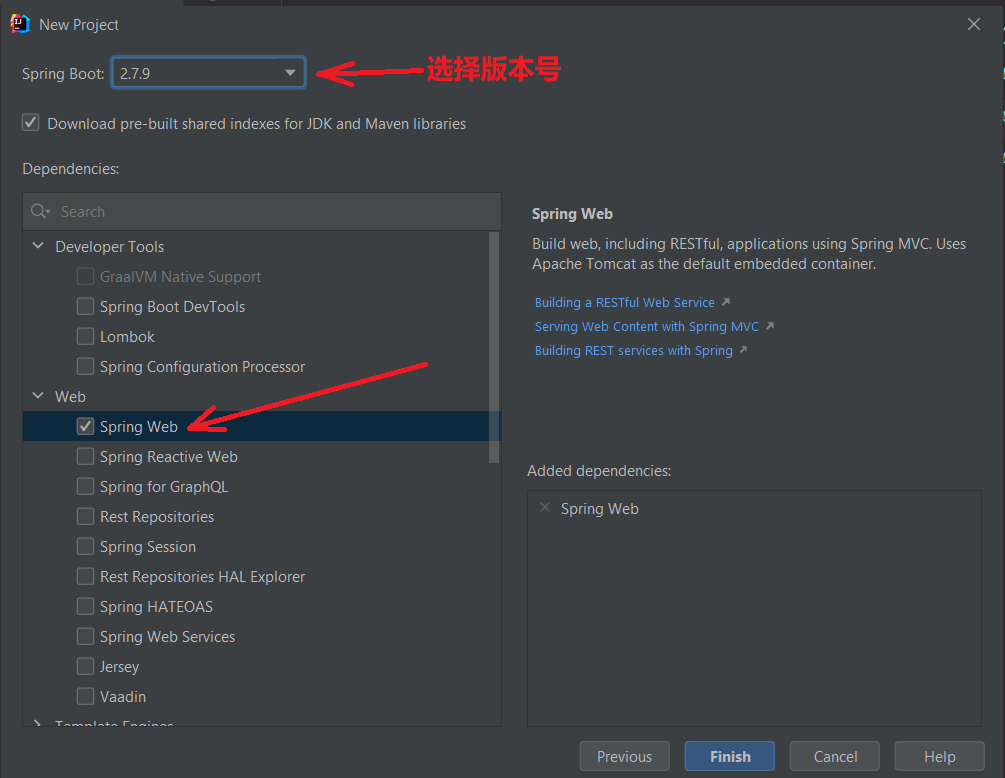The image size is (1005, 778).
Task: Click the Previous button
Action: coord(624,756)
